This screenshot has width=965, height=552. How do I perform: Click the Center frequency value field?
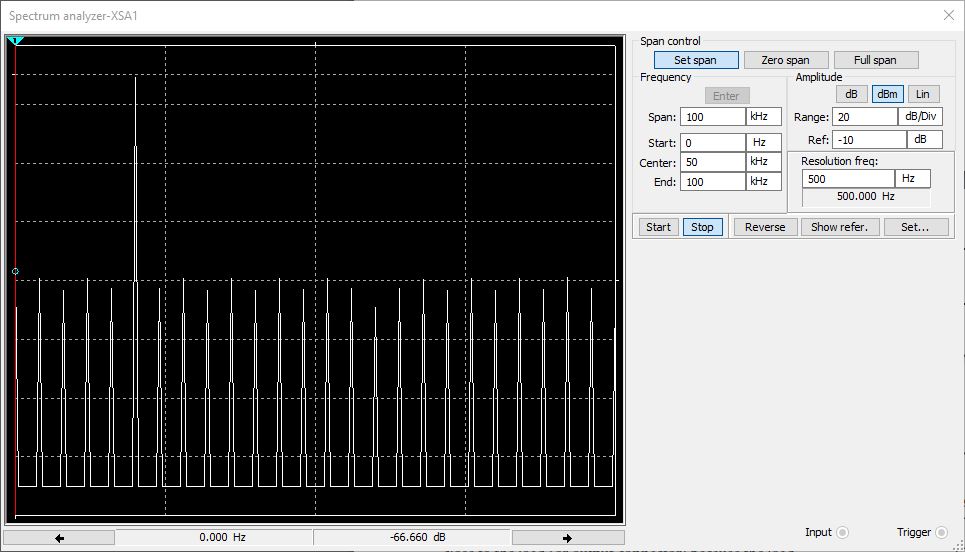tap(713, 162)
